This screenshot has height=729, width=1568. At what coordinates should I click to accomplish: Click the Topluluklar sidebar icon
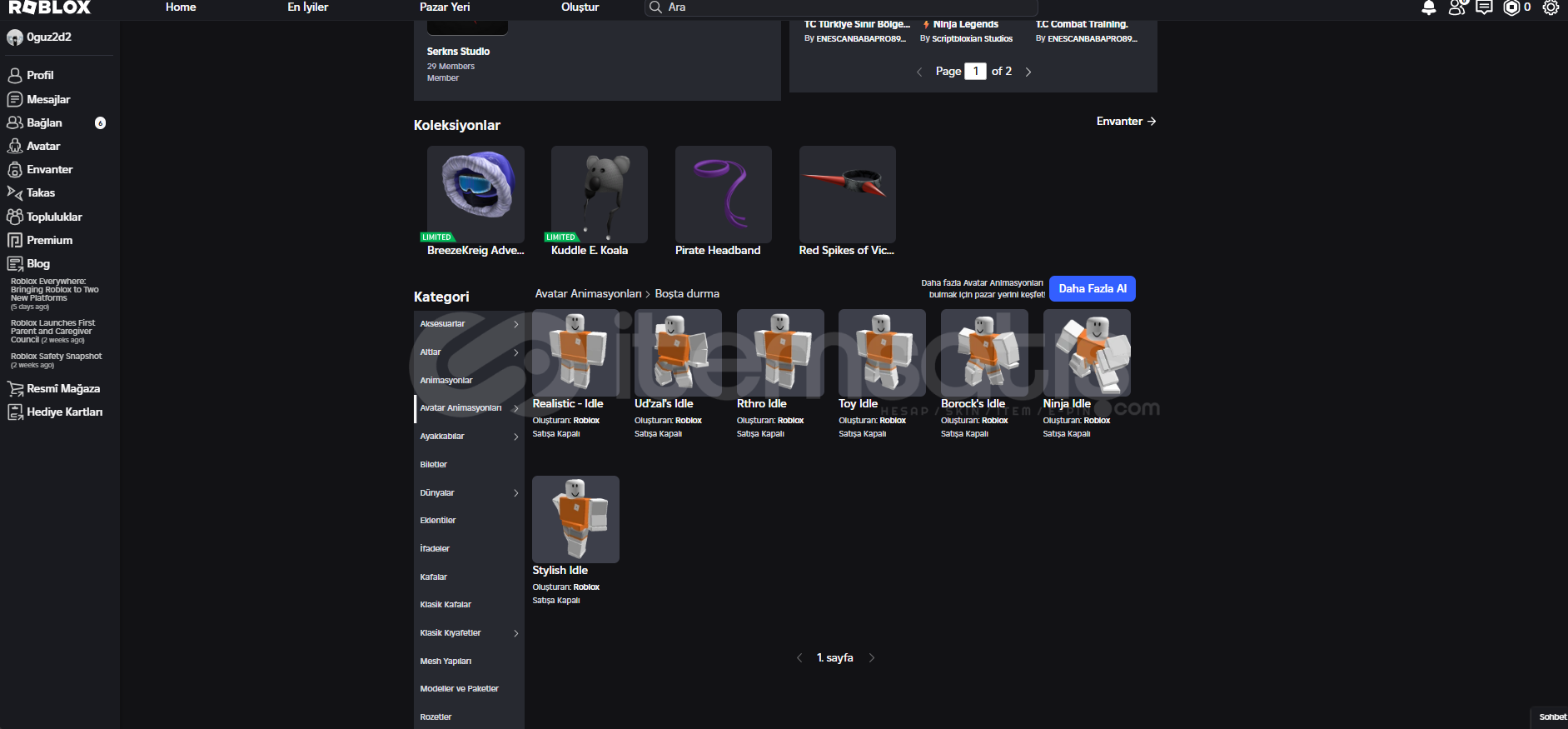(15, 217)
